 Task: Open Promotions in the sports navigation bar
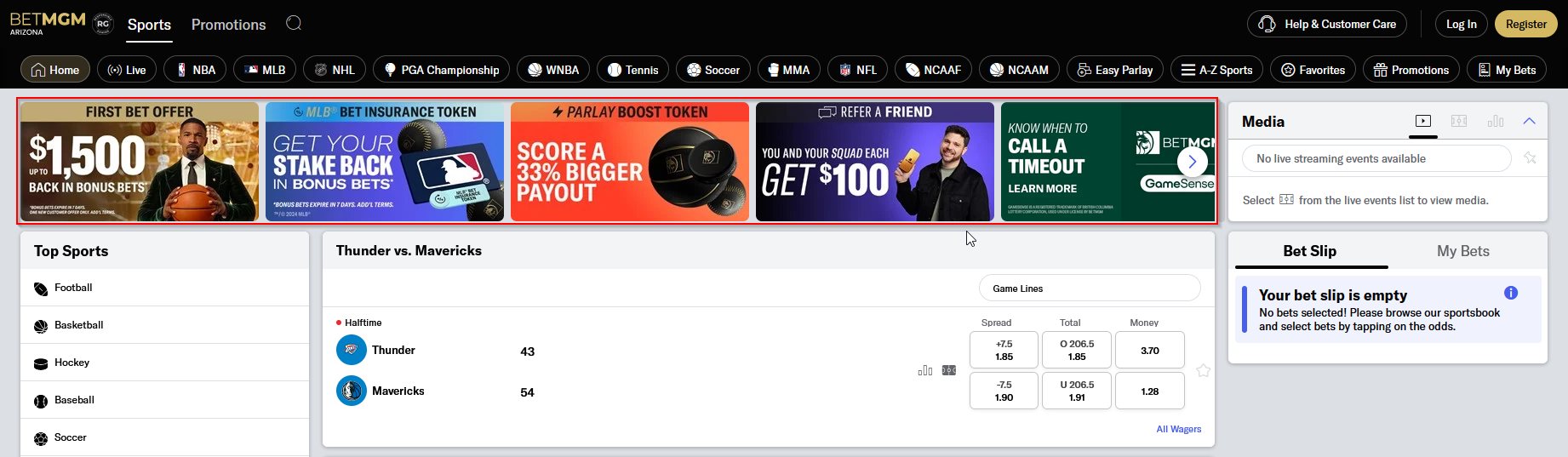1411,70
